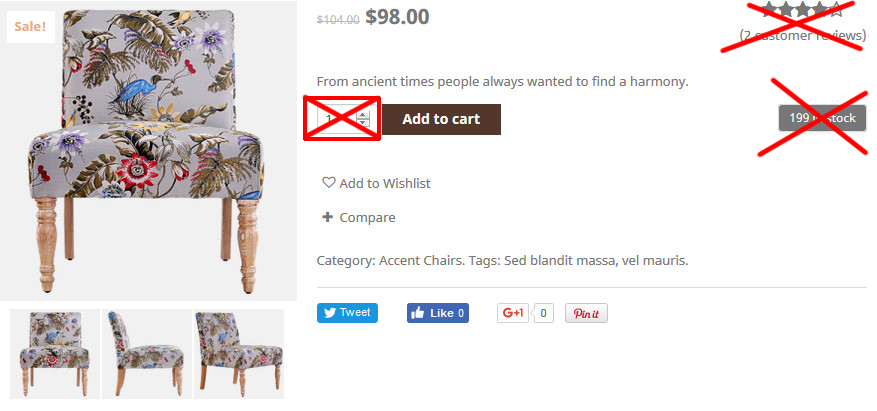
Task: Click the quantity input field
Action: tap(337, 119)
